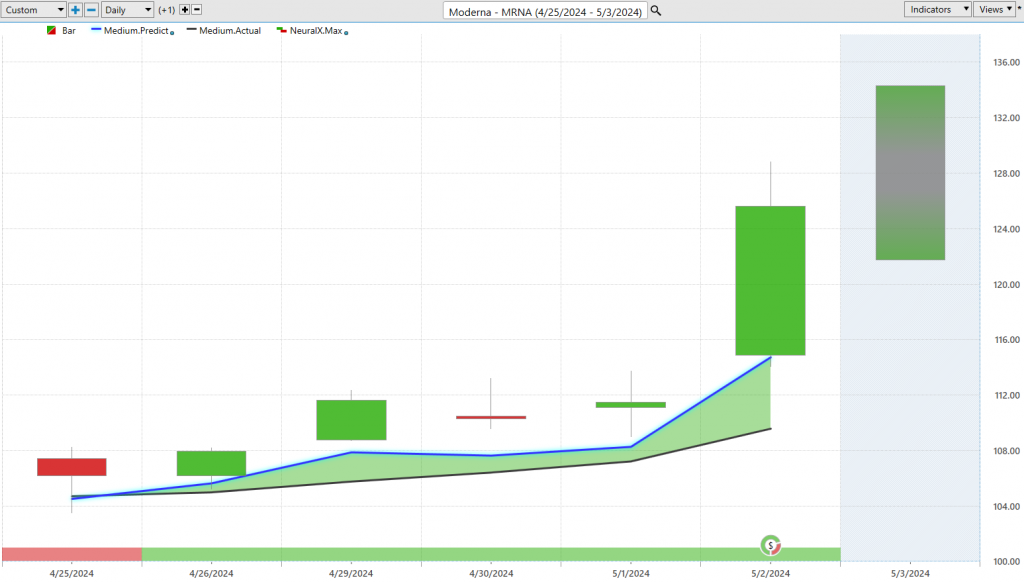This screenshot has width=1024, height=582.
Task: Click the 112.00 price axis label
Action: [x=1006, y=395]
